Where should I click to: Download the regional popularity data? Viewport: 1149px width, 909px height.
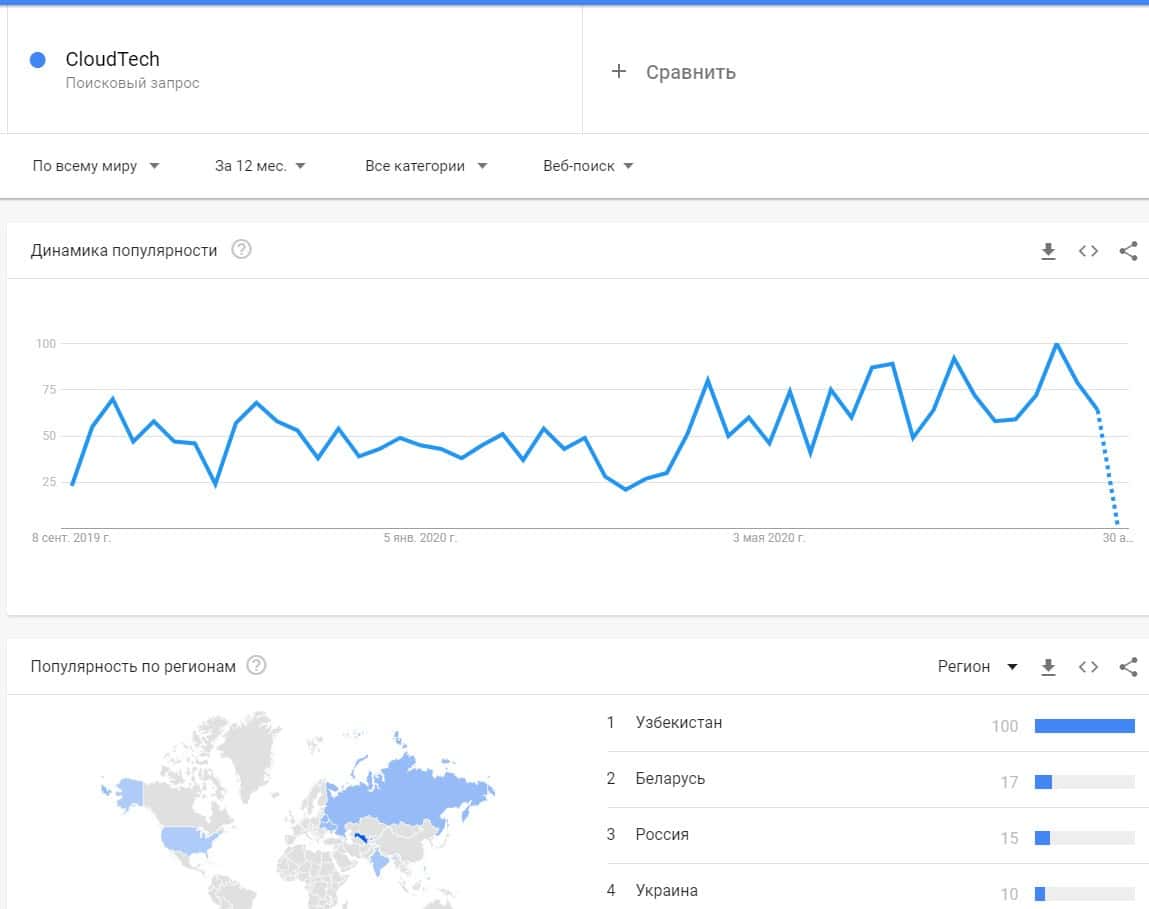point(1048,667)
